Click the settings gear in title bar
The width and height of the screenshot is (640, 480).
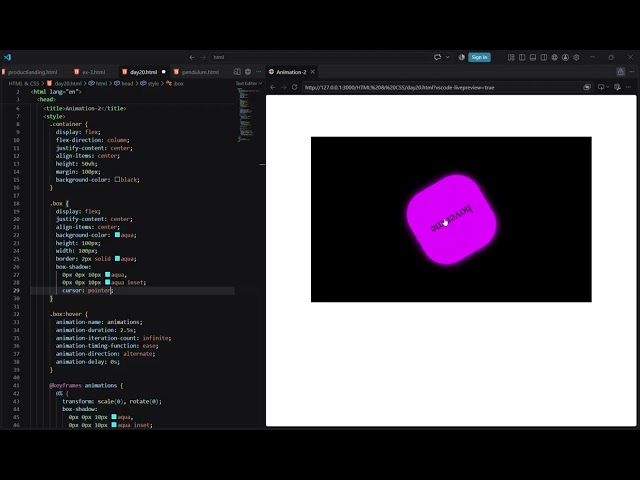coord(576,57)
